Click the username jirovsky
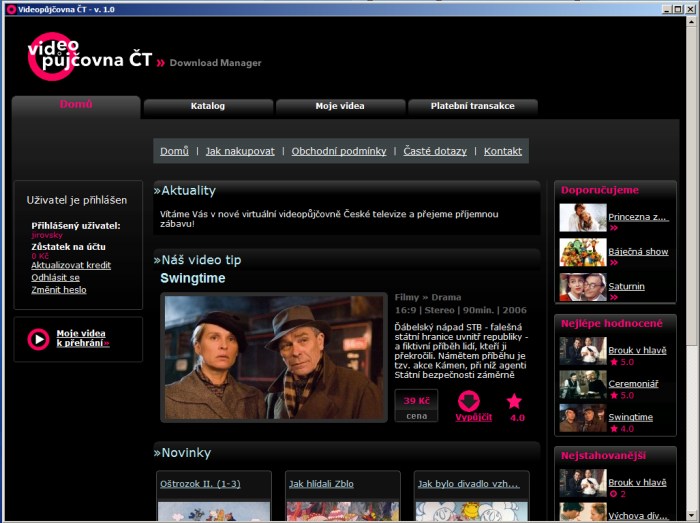 47,235
